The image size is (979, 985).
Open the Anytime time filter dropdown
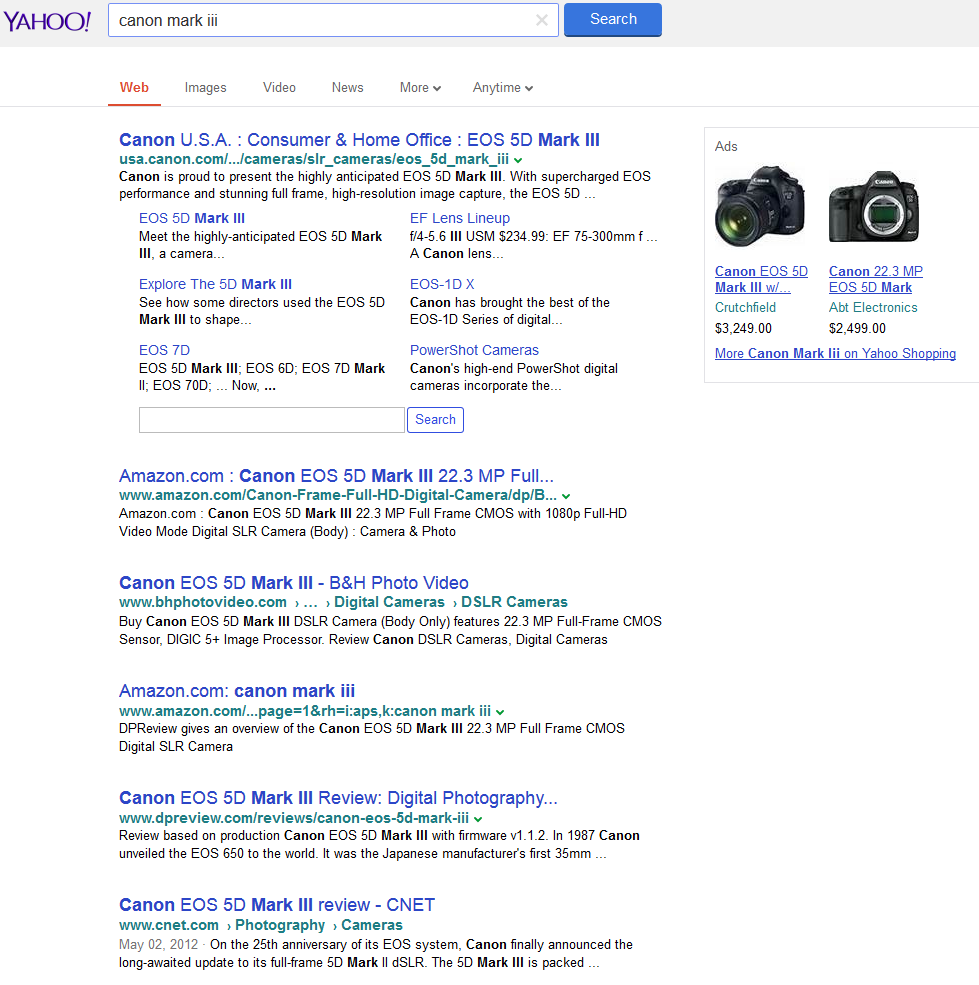(x=502, y=88)
